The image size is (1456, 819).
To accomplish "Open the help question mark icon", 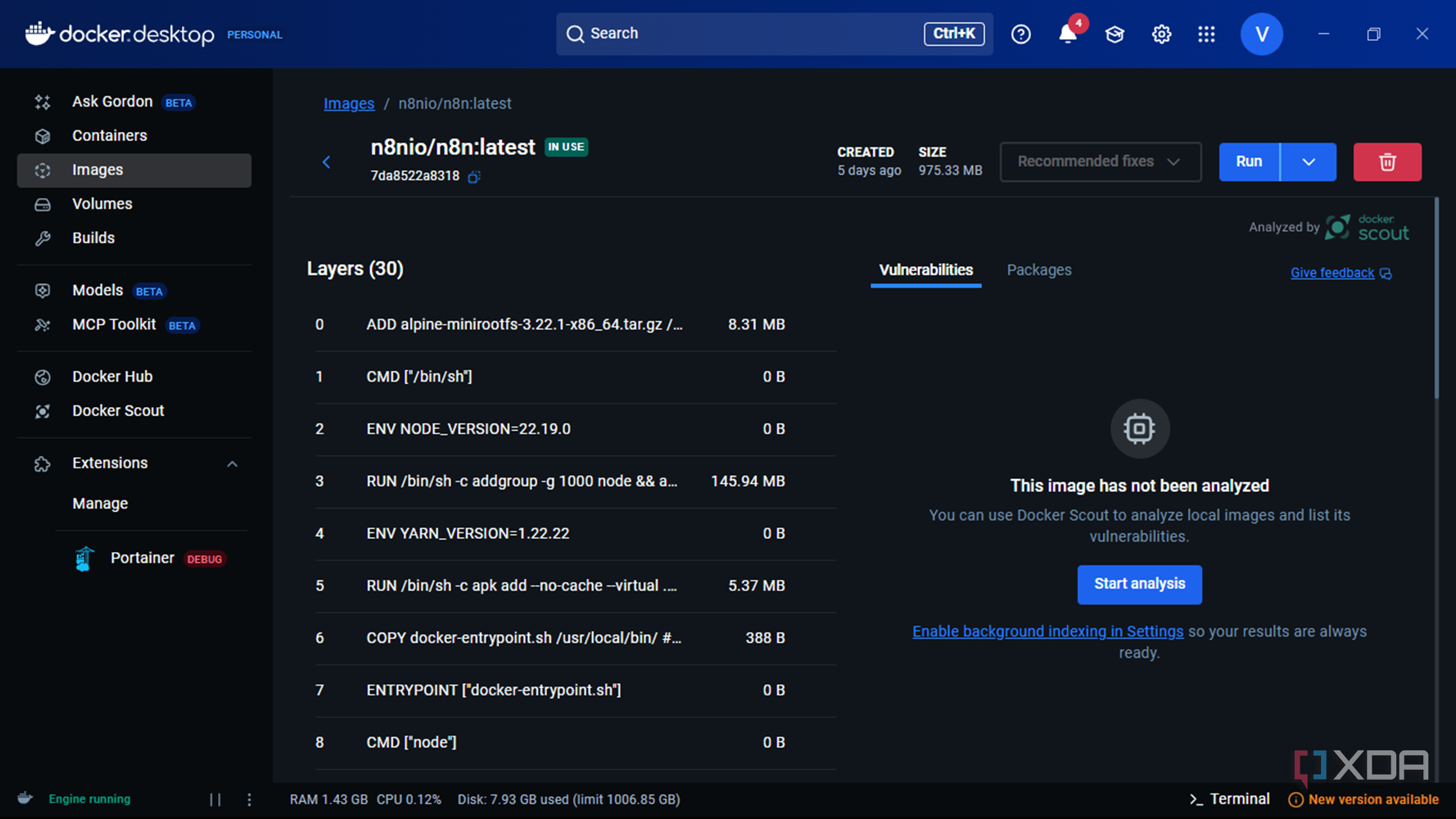I will coord(1020,34).
